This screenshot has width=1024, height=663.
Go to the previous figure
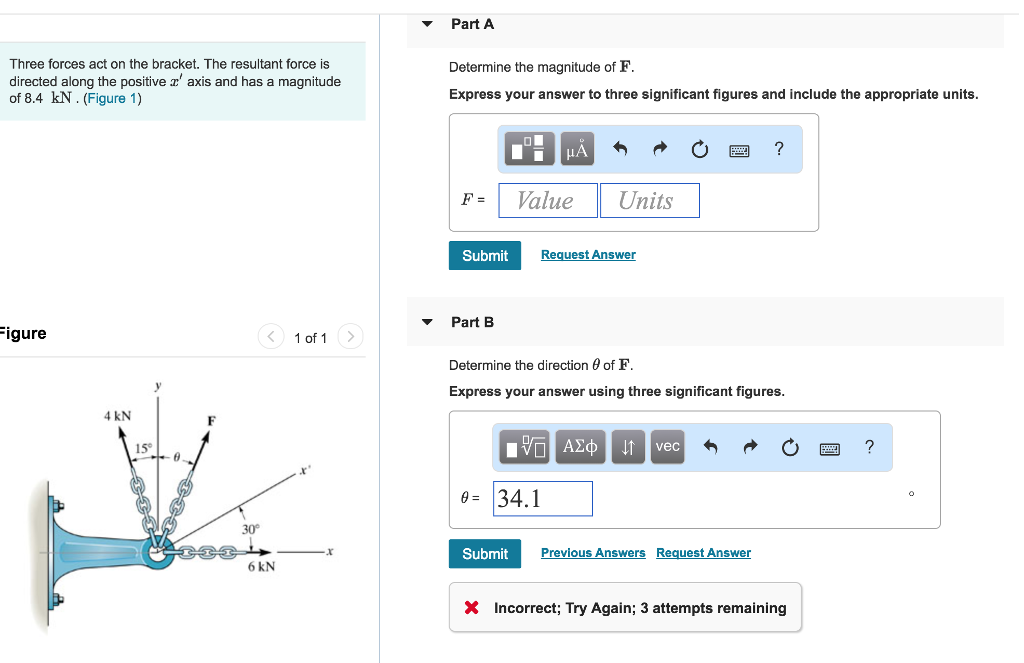click(271, 337)
